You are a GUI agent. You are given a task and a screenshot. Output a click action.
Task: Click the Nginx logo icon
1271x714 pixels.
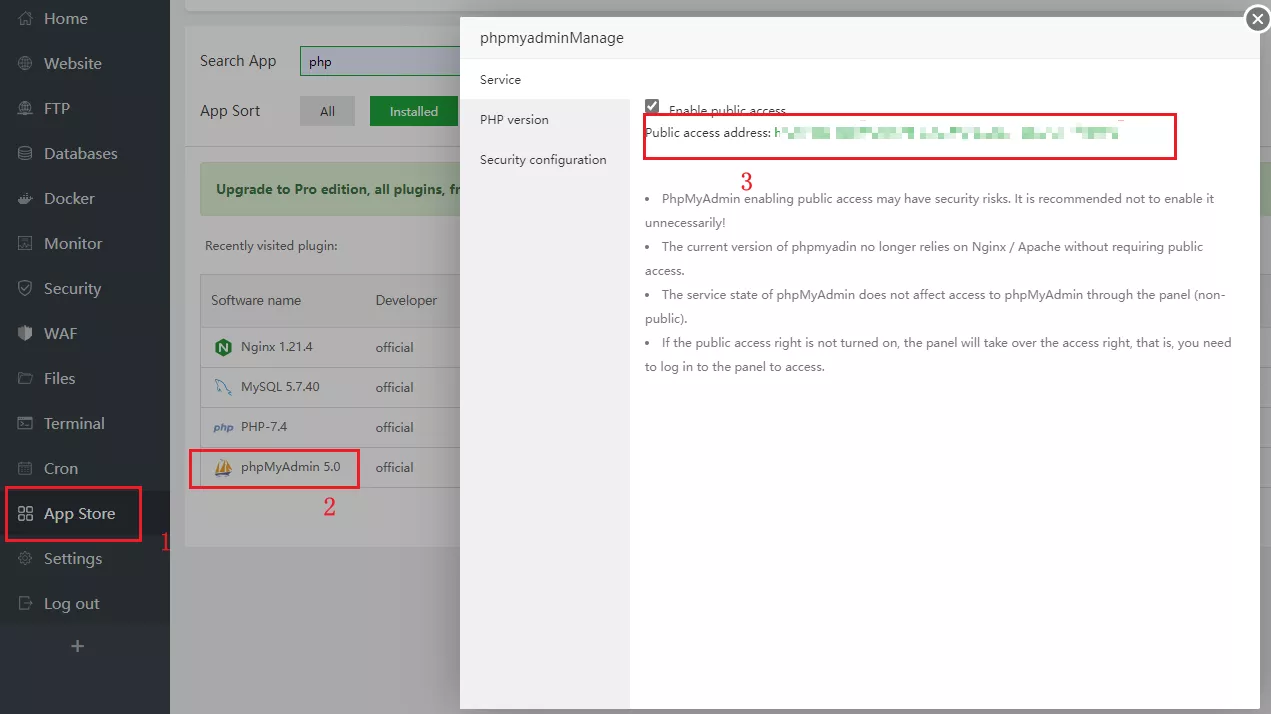(223, 348)
